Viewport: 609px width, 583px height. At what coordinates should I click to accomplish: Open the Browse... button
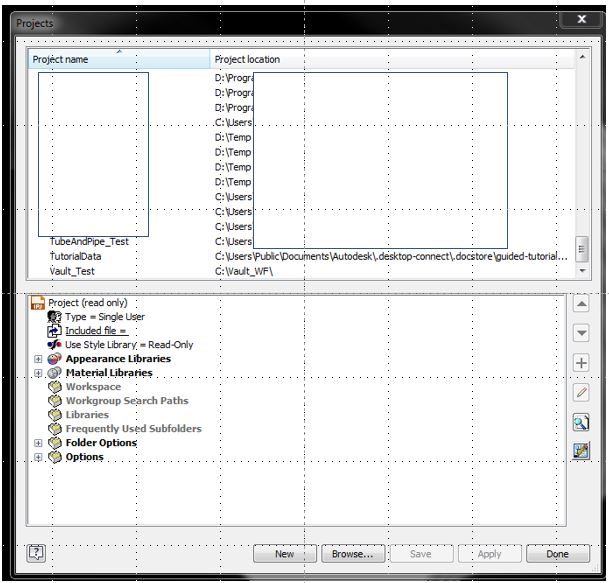click(353, 554)
